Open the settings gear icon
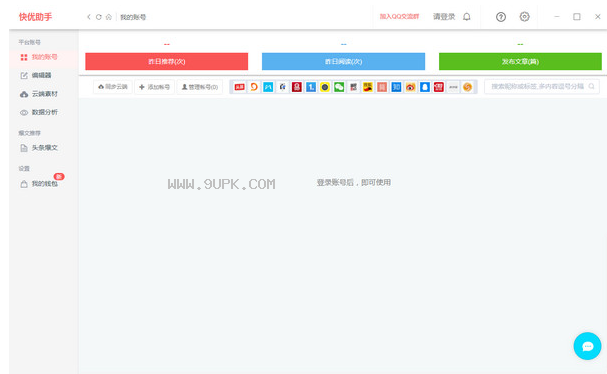 coord(525,17)
